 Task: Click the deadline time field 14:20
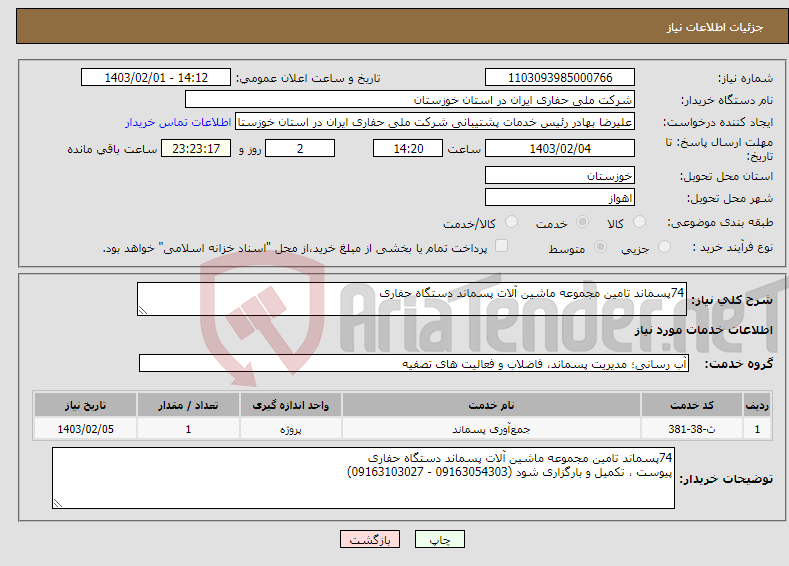(408, 148)
